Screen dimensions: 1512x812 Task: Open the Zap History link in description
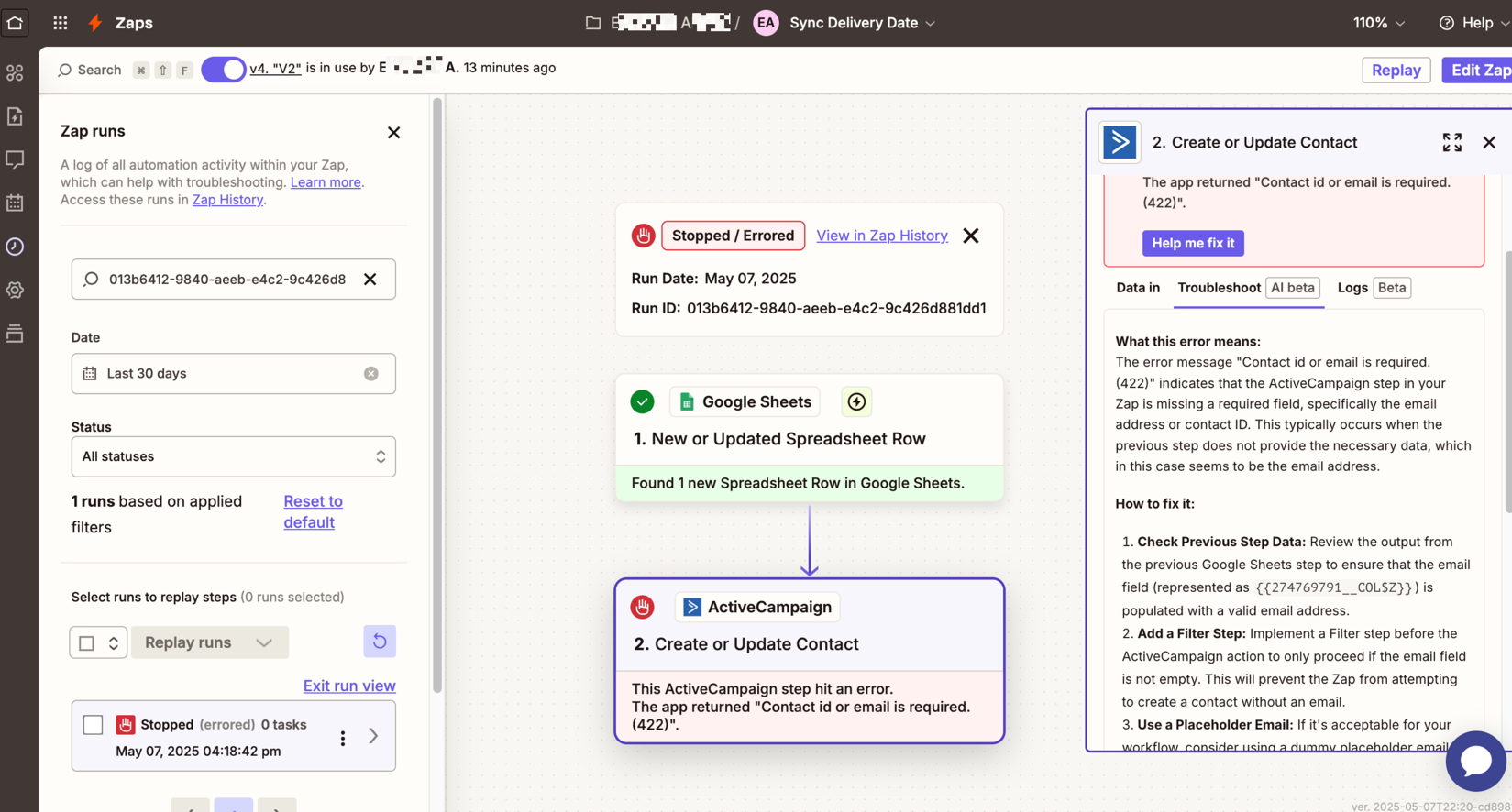click(227, 200)
